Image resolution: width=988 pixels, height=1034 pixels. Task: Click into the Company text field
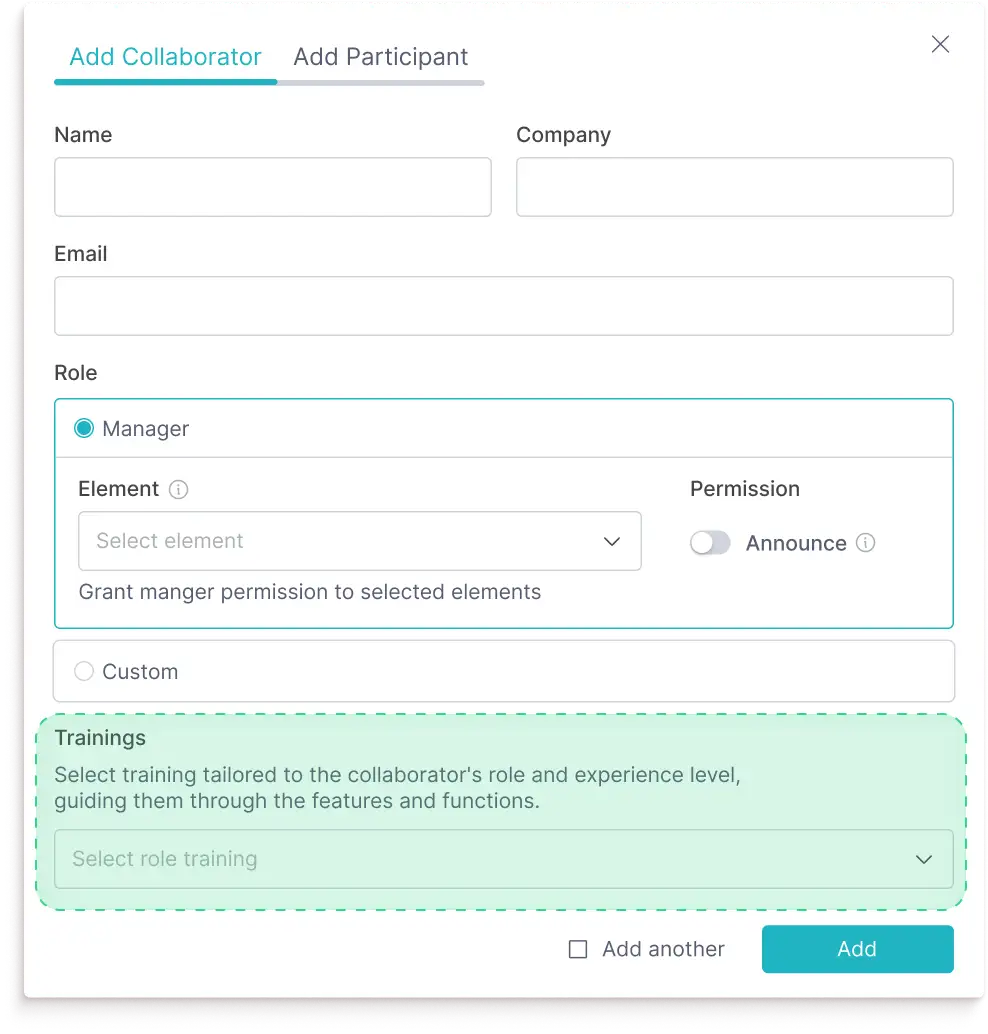tap(734, 187)
